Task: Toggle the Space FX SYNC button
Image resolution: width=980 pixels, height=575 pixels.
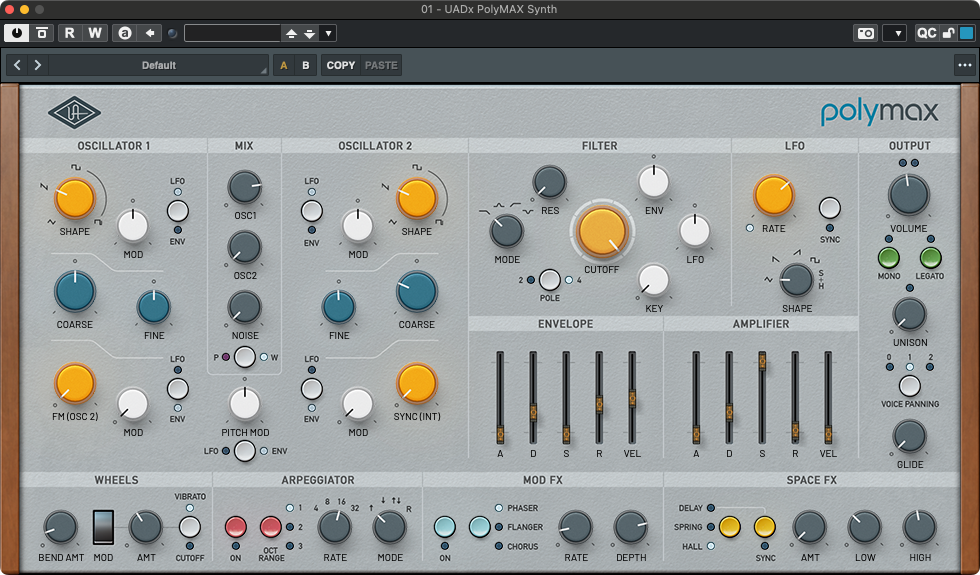Action: click(x=764, y=527)
